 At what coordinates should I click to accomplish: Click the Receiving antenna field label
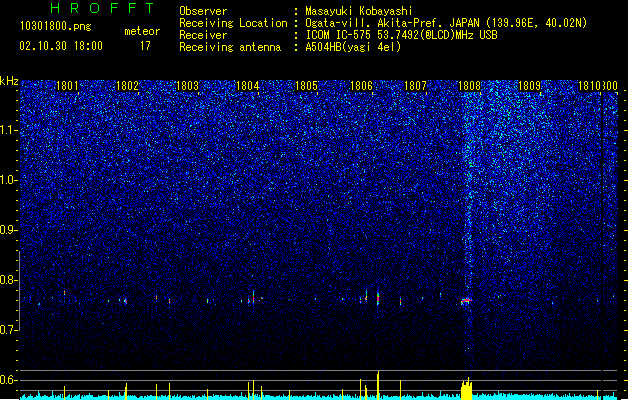(x=230, y=47)
